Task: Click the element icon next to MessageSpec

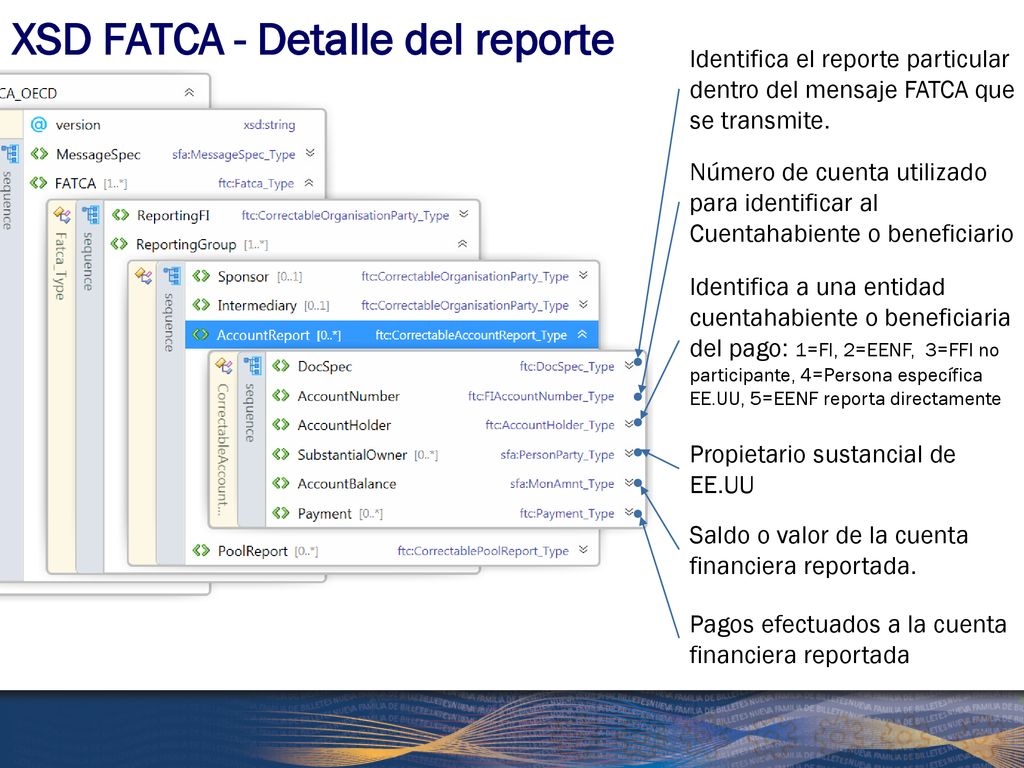Action: click(x=39, y=153)
